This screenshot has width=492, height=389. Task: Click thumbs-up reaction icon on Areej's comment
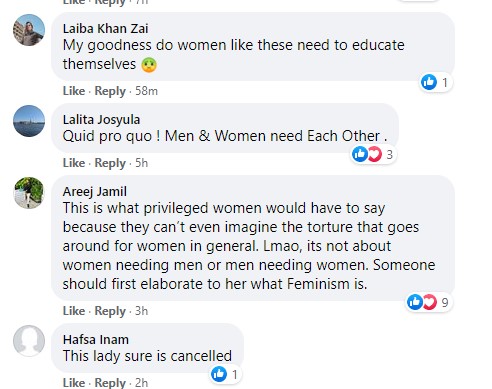(415, 302)
